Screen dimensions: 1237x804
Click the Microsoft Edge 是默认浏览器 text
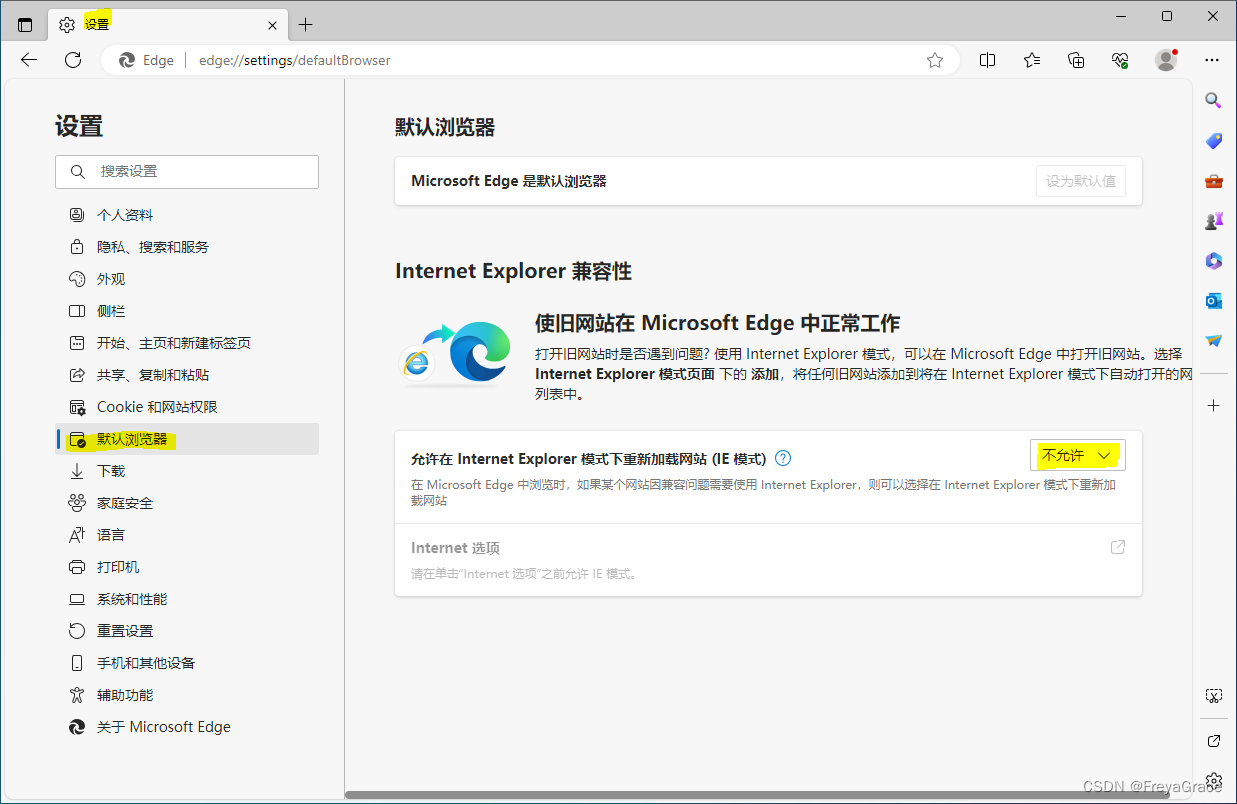pos(509,181)
